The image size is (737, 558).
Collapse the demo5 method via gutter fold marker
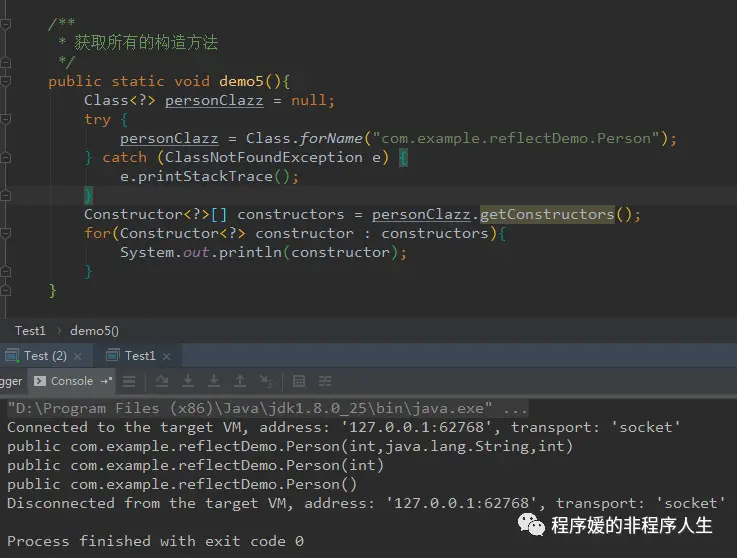coord(6,81)
